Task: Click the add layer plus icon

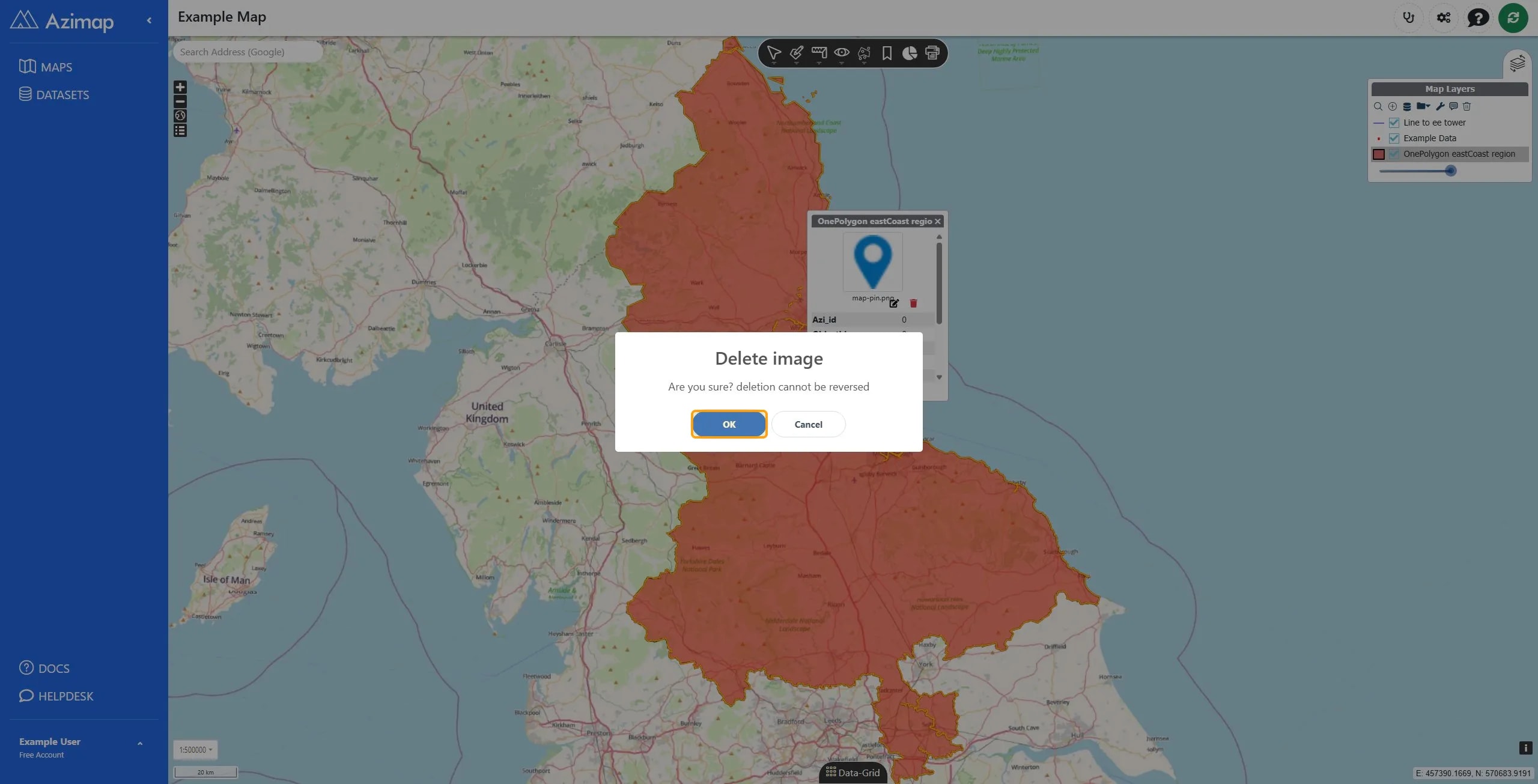Action: [x=1393, y=106]
